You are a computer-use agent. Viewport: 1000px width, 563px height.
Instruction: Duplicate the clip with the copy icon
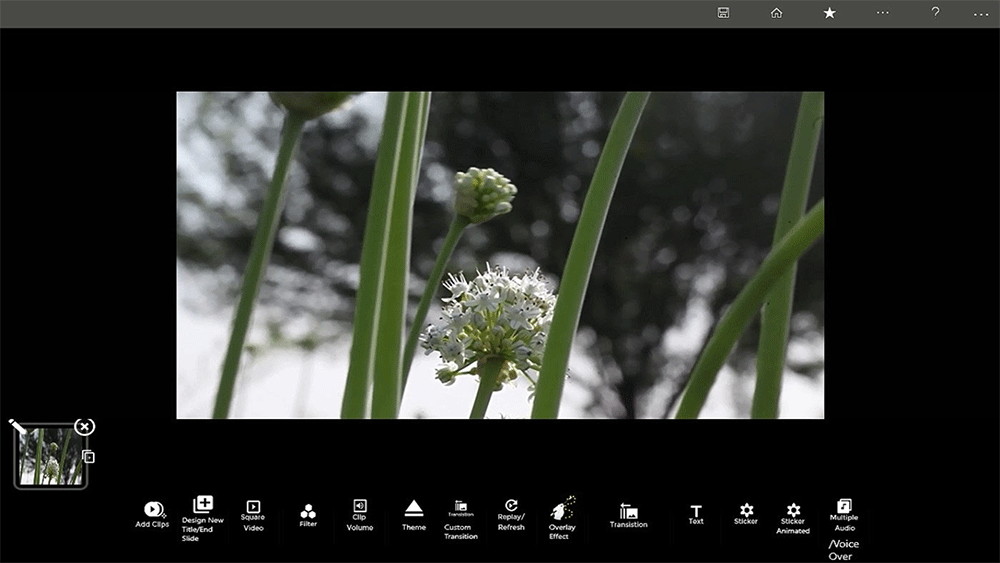click(88, 457)
